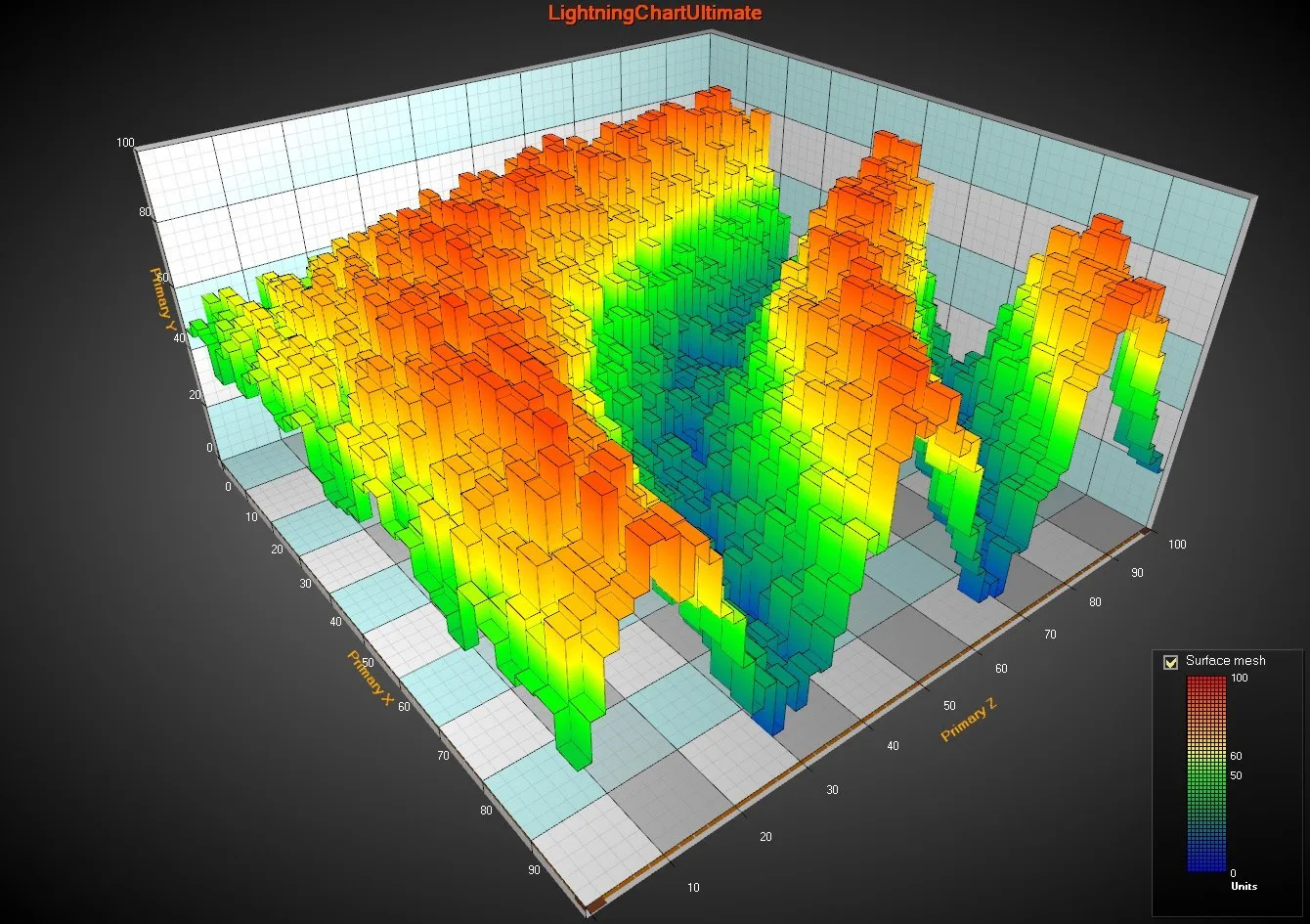Click the 40 tick on Primary Z axis
This screenshot has width=1310, height=924.
tap(892, 746)
